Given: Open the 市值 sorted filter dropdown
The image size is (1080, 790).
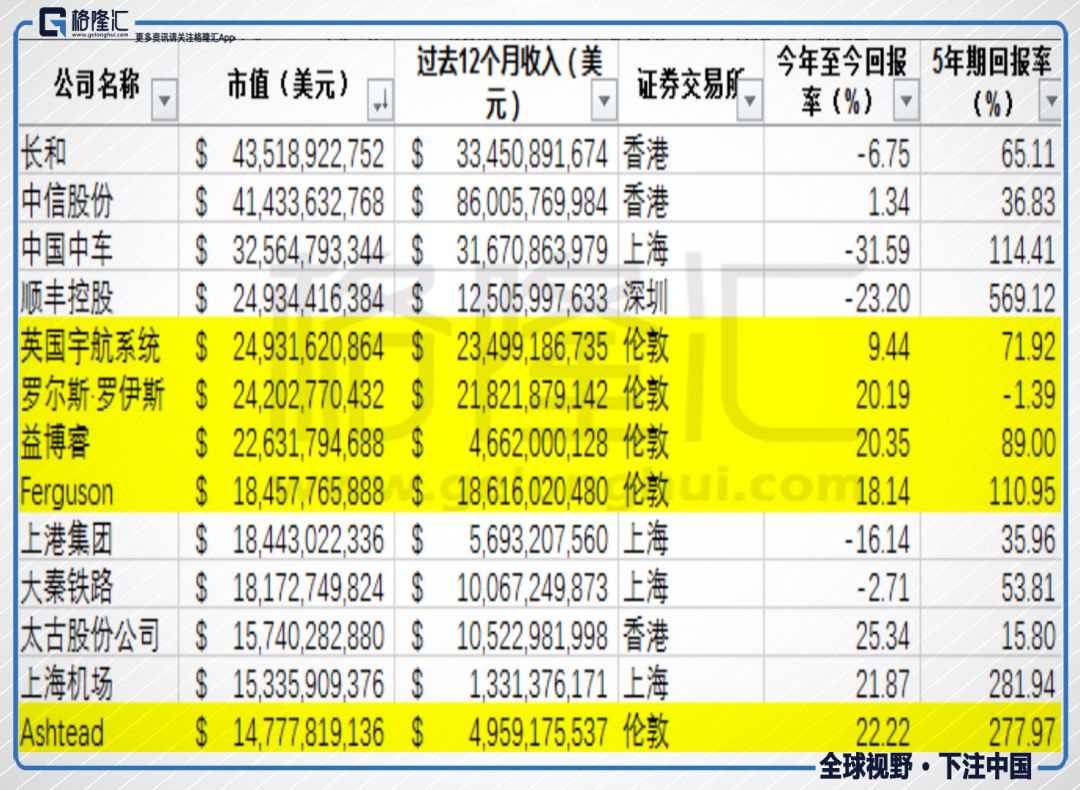Looking at the screenshot, I should (380, 101).
